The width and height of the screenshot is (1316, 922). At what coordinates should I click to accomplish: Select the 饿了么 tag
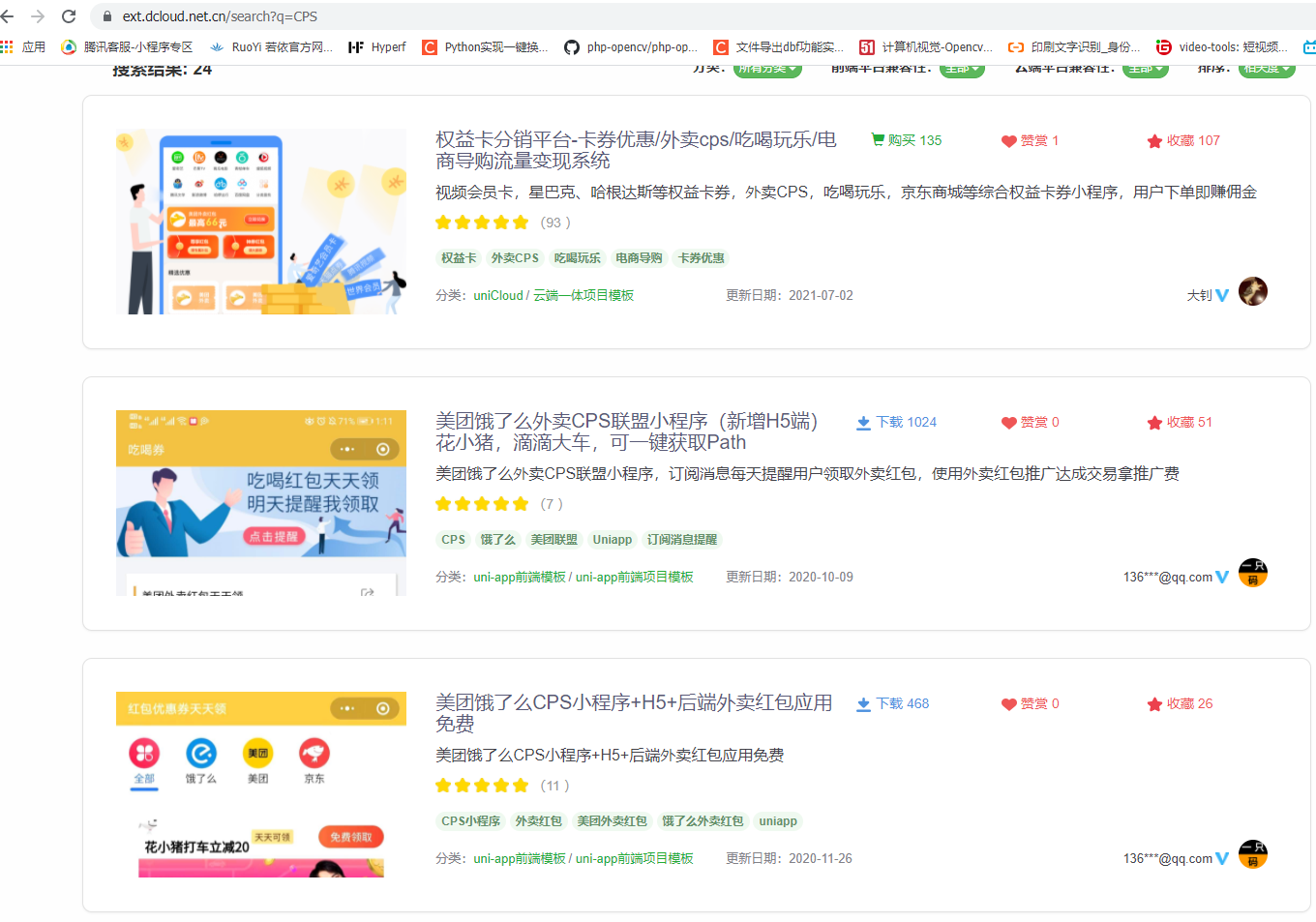tap(498, 540)
